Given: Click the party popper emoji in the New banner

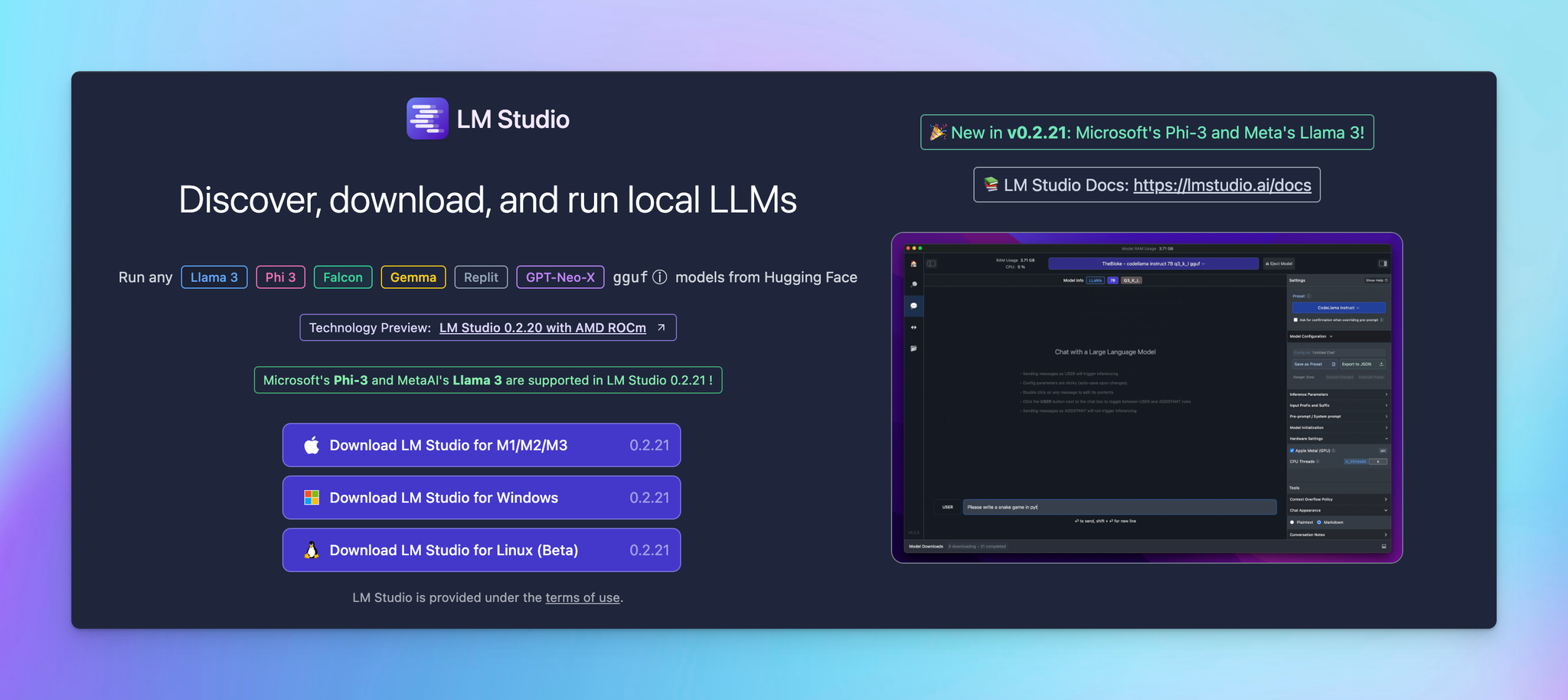Looking at the screenshot, I should 938,132.
